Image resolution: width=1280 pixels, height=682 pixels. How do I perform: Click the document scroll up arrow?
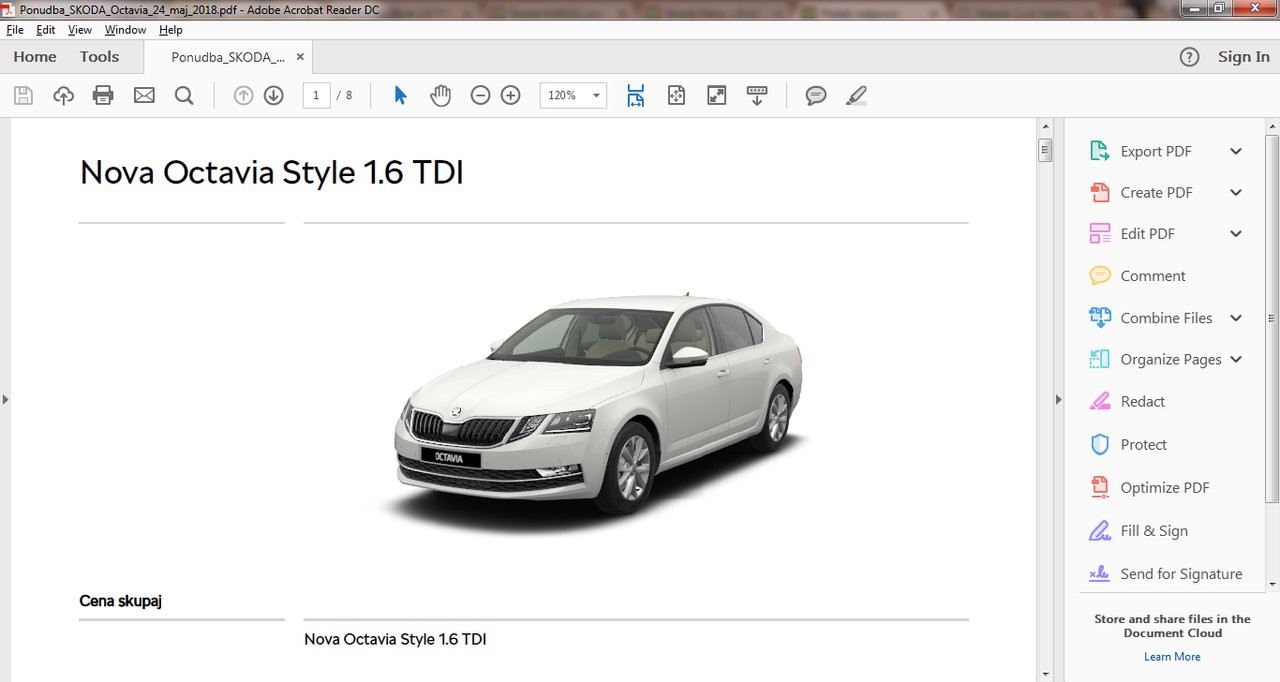[1045, 126]
